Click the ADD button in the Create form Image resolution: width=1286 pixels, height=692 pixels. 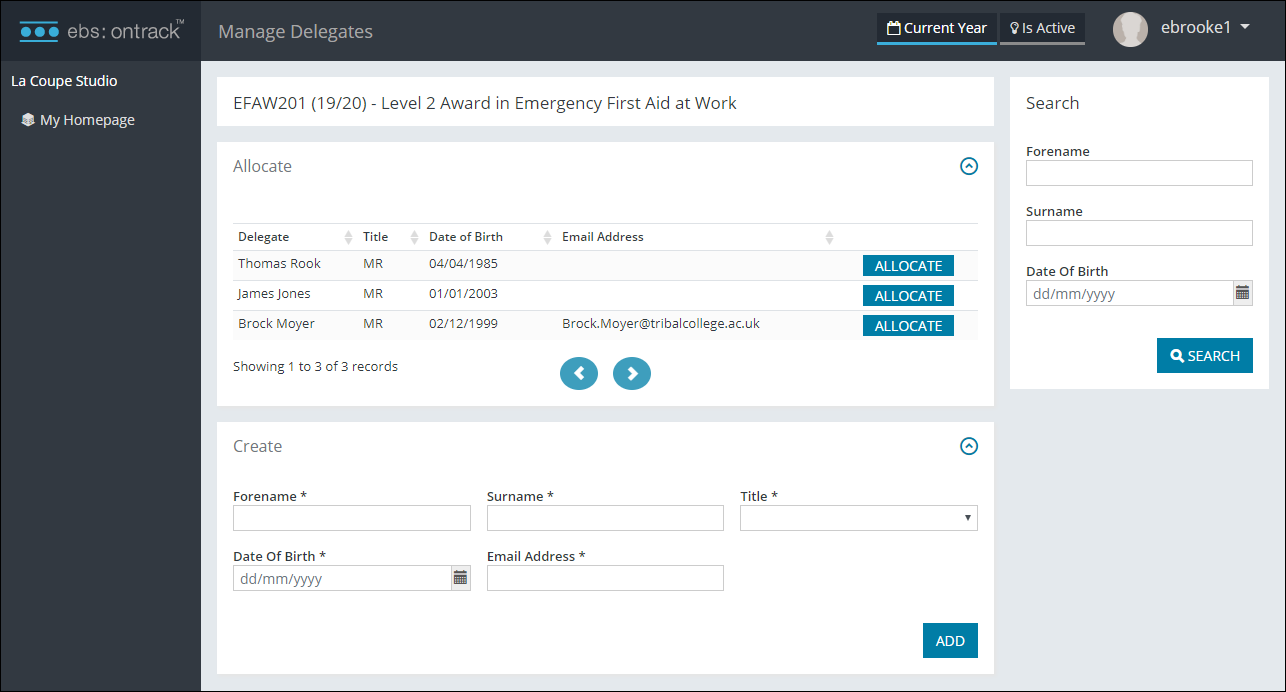tap(949, 640)
